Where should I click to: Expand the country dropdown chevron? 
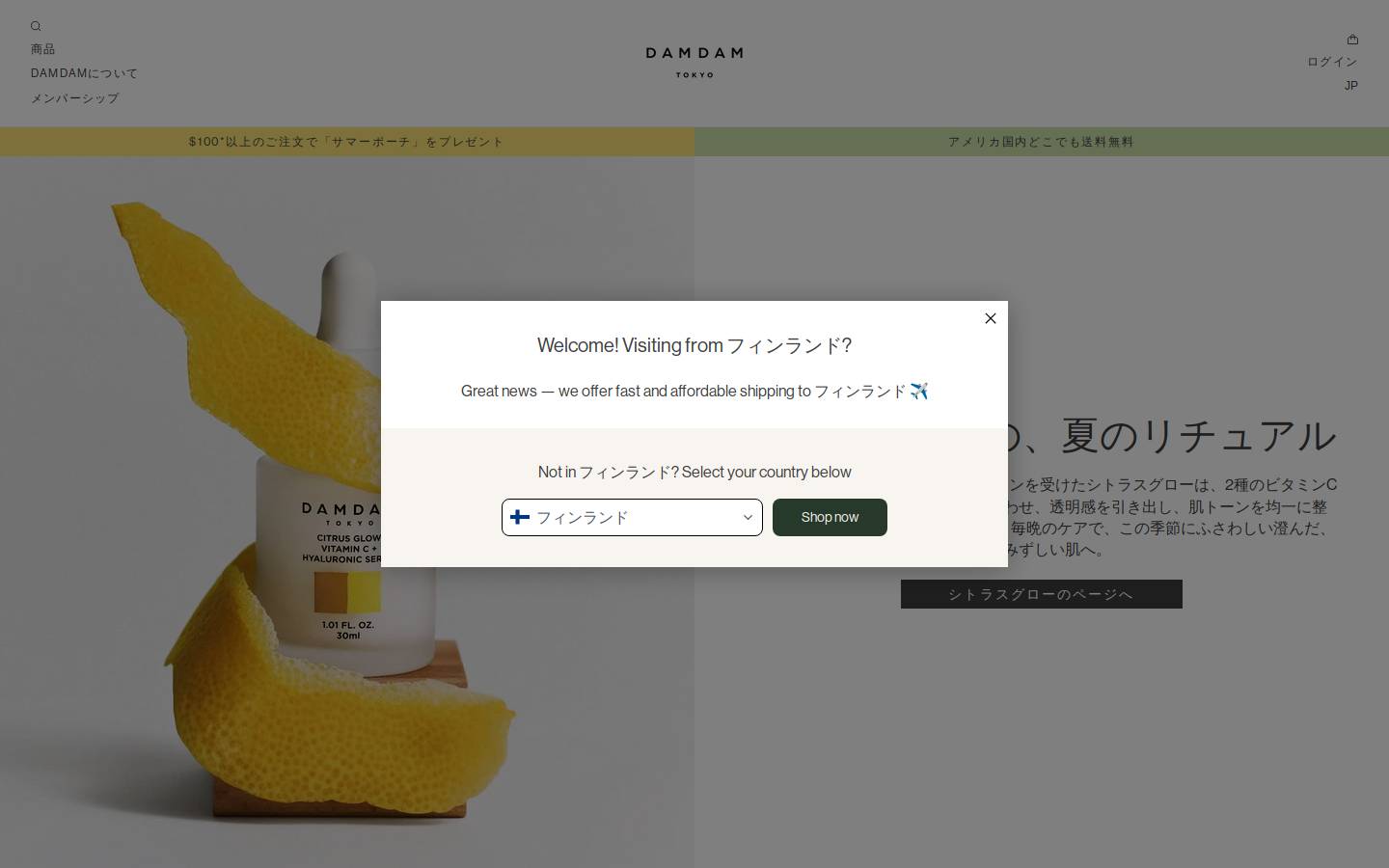(x=748, y=517)
